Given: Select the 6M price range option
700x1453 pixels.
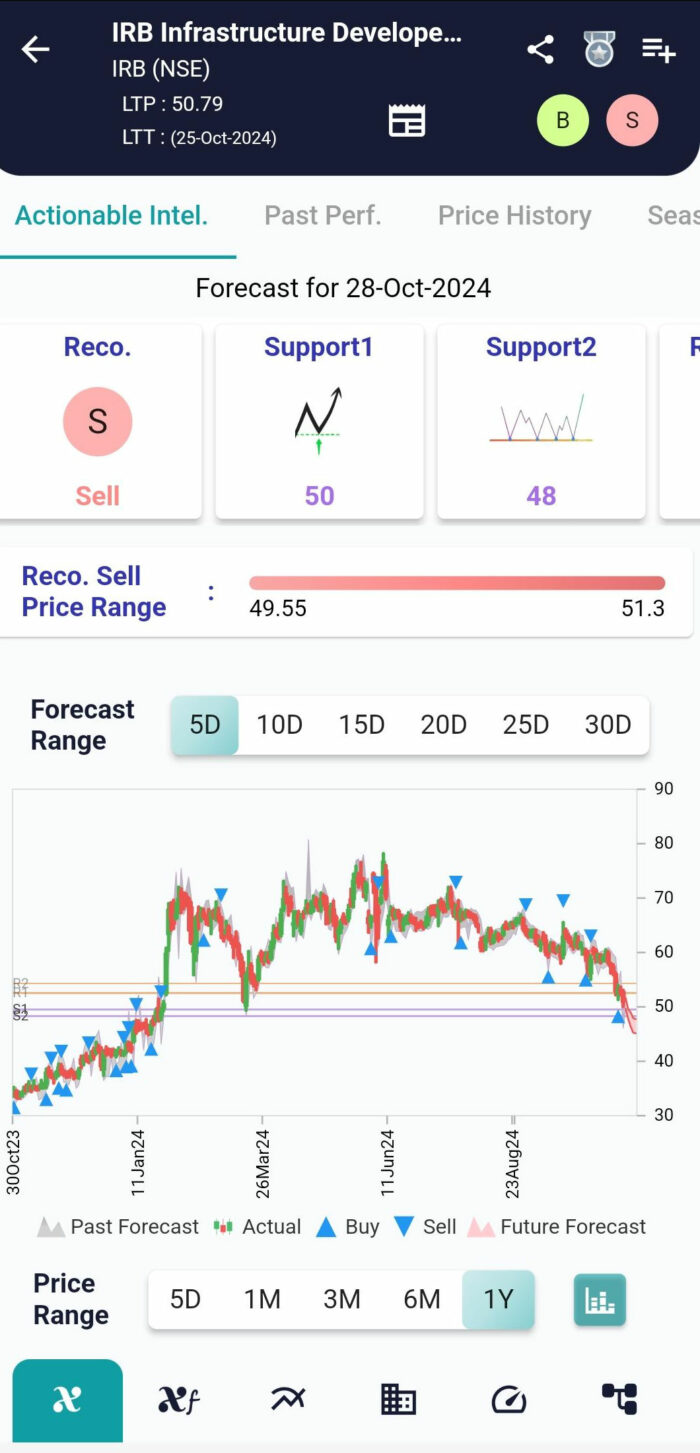Looking at the screenshot, I should pyautogui.click(x=422, y=1300).
